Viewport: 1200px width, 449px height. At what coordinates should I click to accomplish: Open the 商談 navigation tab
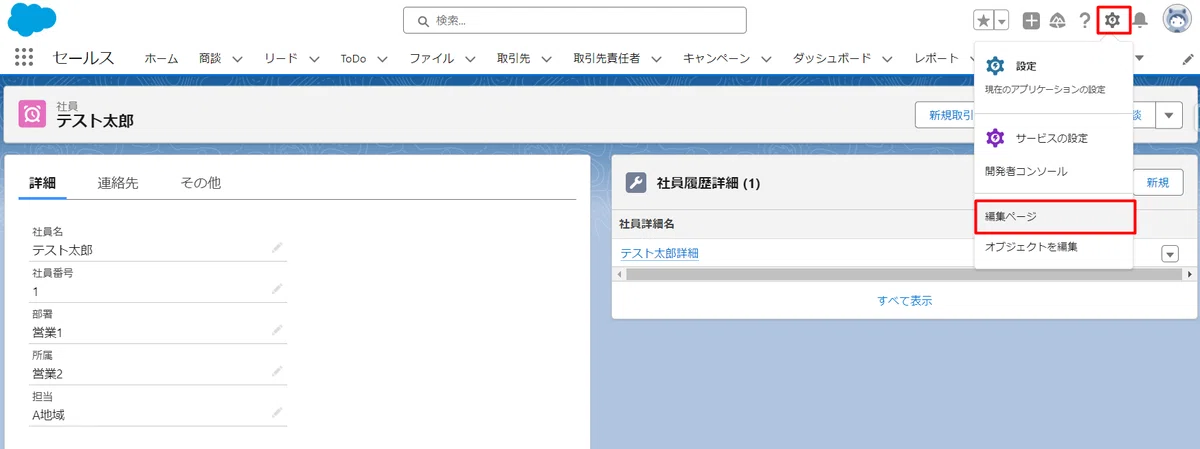[211, 59]
